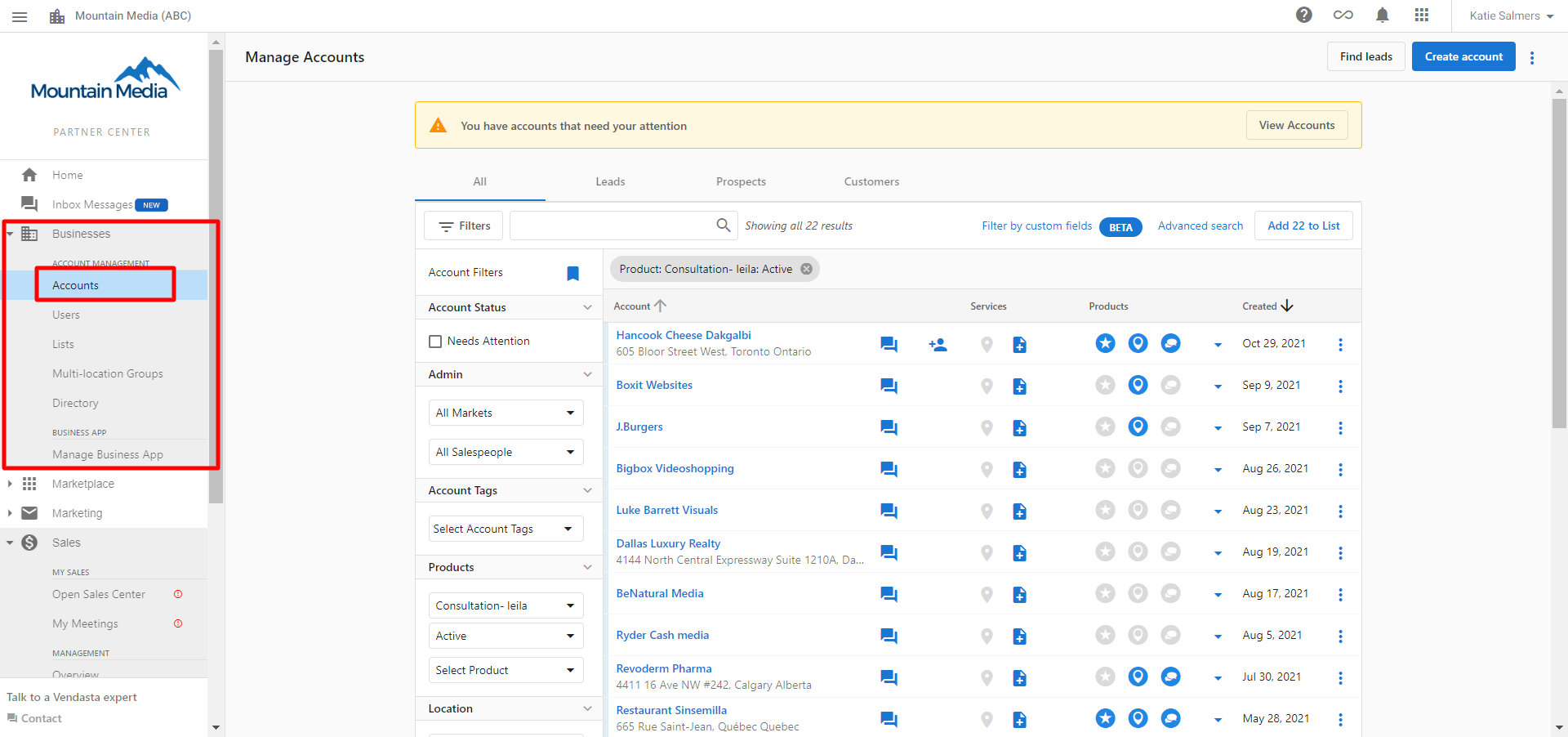Viewport: 1568px width, 737px height.
Task: Click listing product icon for Boxit Websites
Action: click(x=1138, y=385)
